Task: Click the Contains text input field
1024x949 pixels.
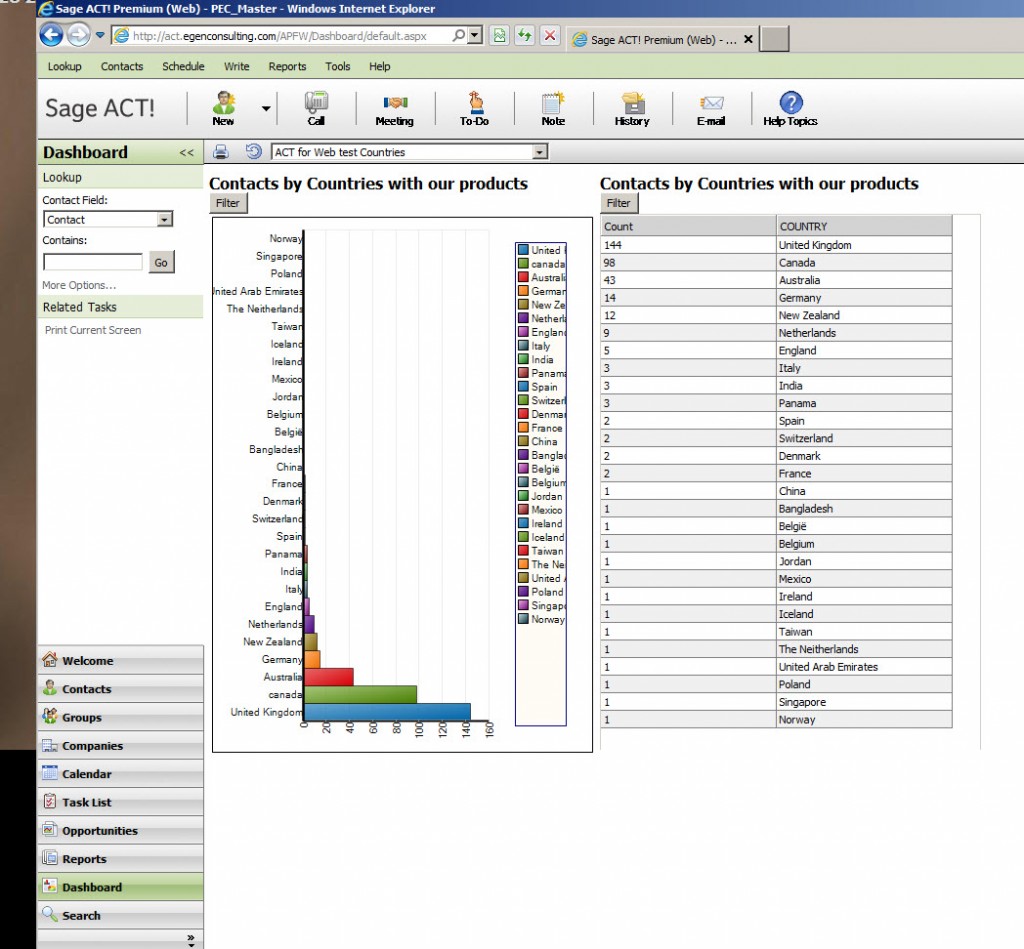Action: tap(93, 262)
